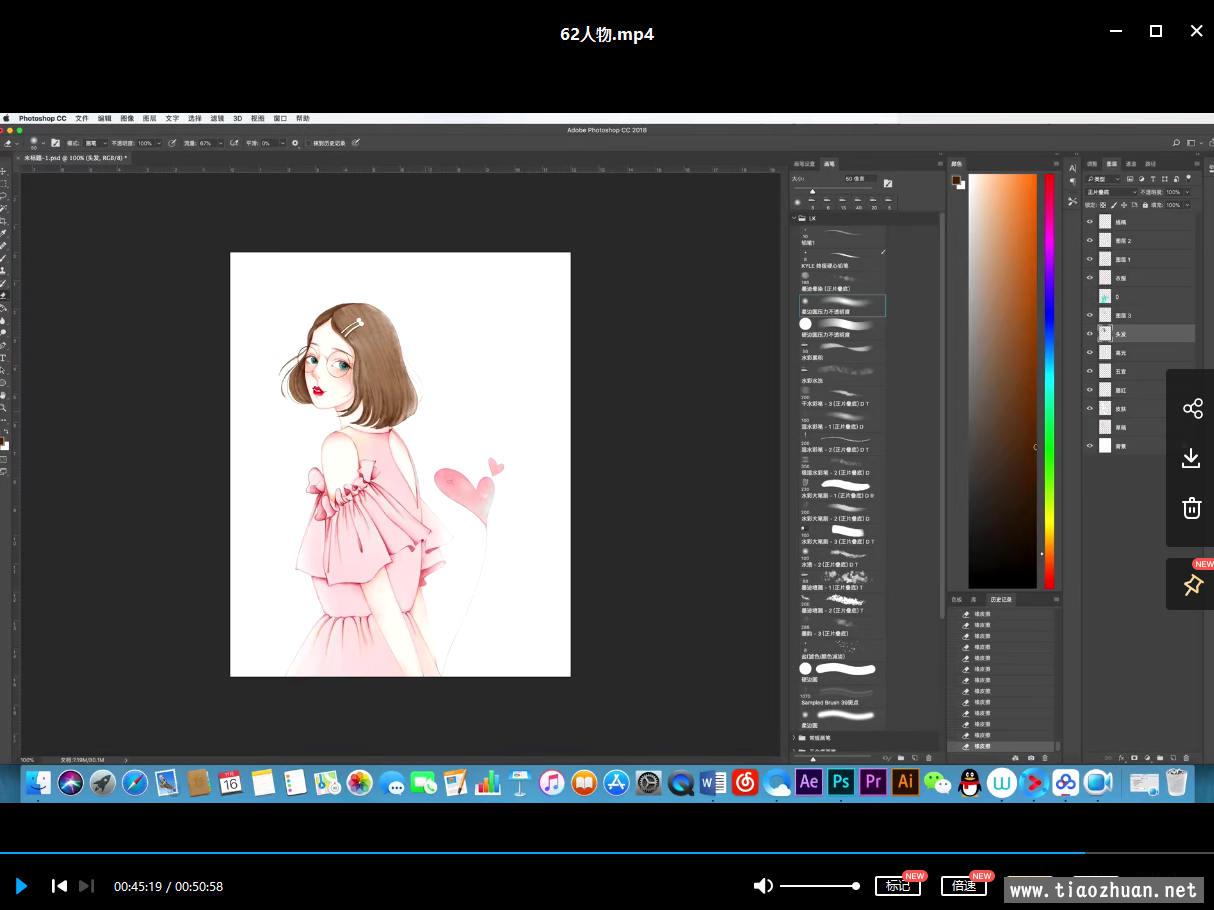Collapse the LK brush folder

click(795, 218)
